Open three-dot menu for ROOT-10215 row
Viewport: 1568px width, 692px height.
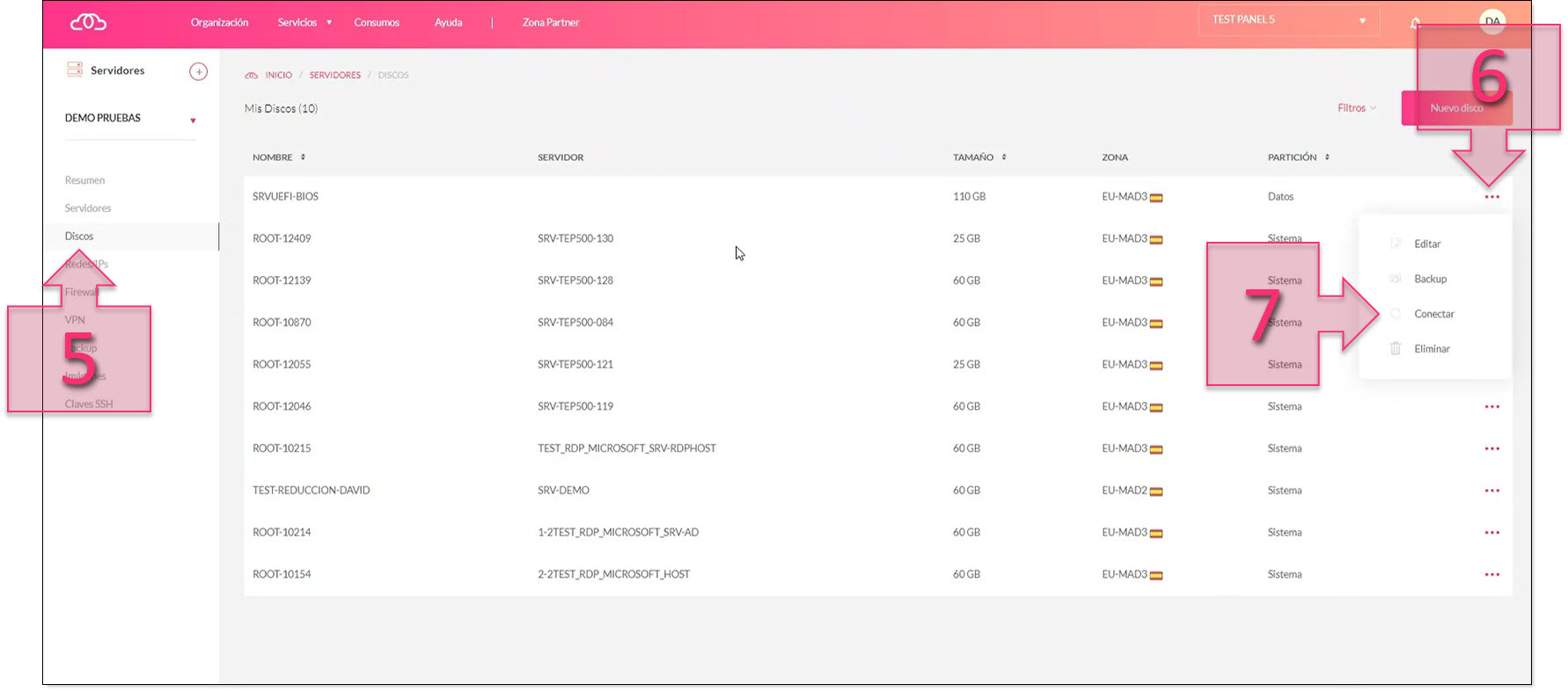1491,448
